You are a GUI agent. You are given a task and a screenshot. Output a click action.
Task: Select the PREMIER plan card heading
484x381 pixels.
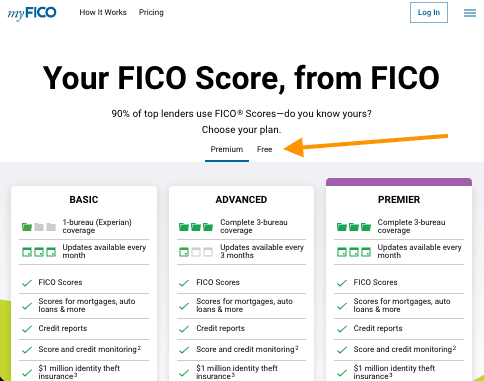pyautogui.click(x=399, y=200)
